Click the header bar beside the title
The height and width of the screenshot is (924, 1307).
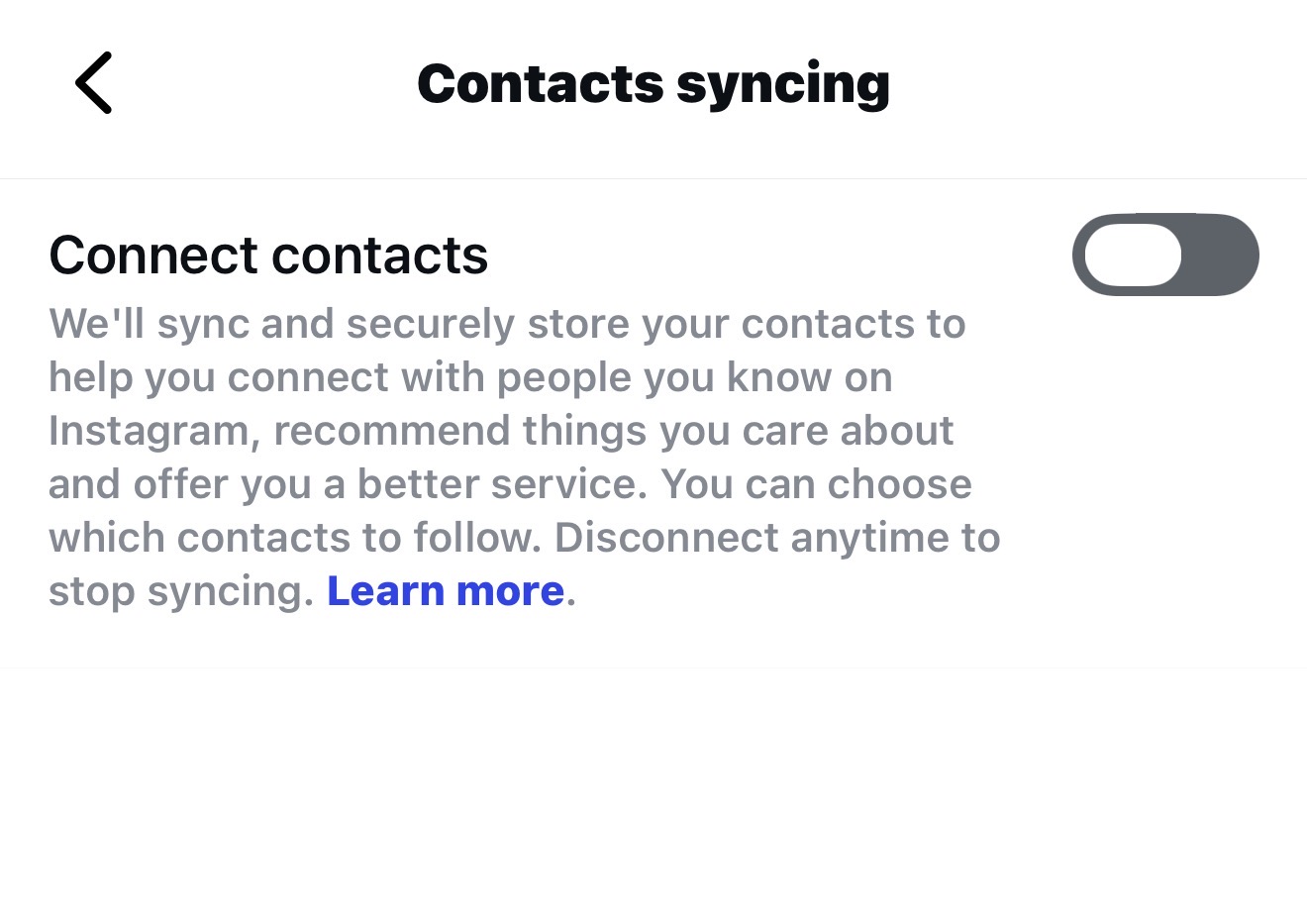pos(1089,83)
